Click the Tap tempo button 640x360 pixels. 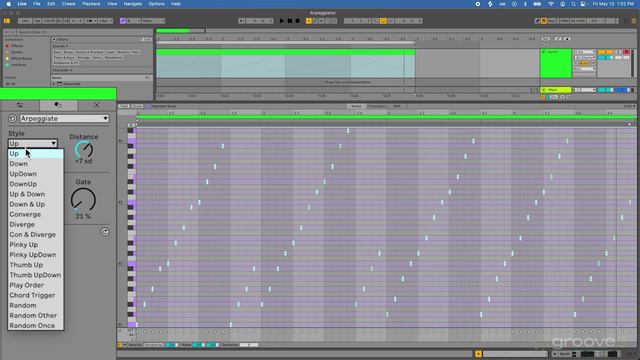37,21
